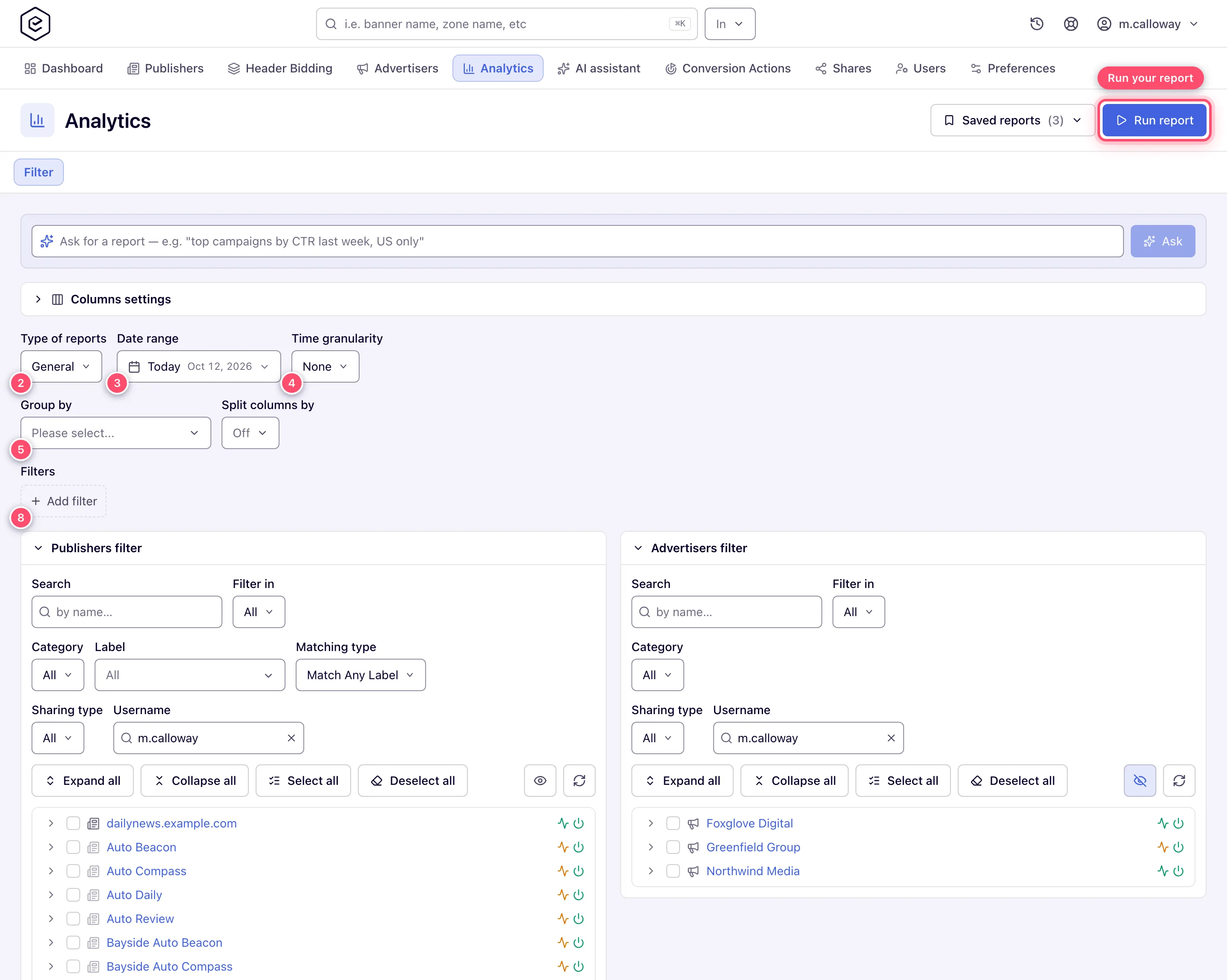The height and width of the screenshot is (980, 1227).
Task: Toggle hidden-eye button in Advertisers filter
Action: pos(1140,781)
